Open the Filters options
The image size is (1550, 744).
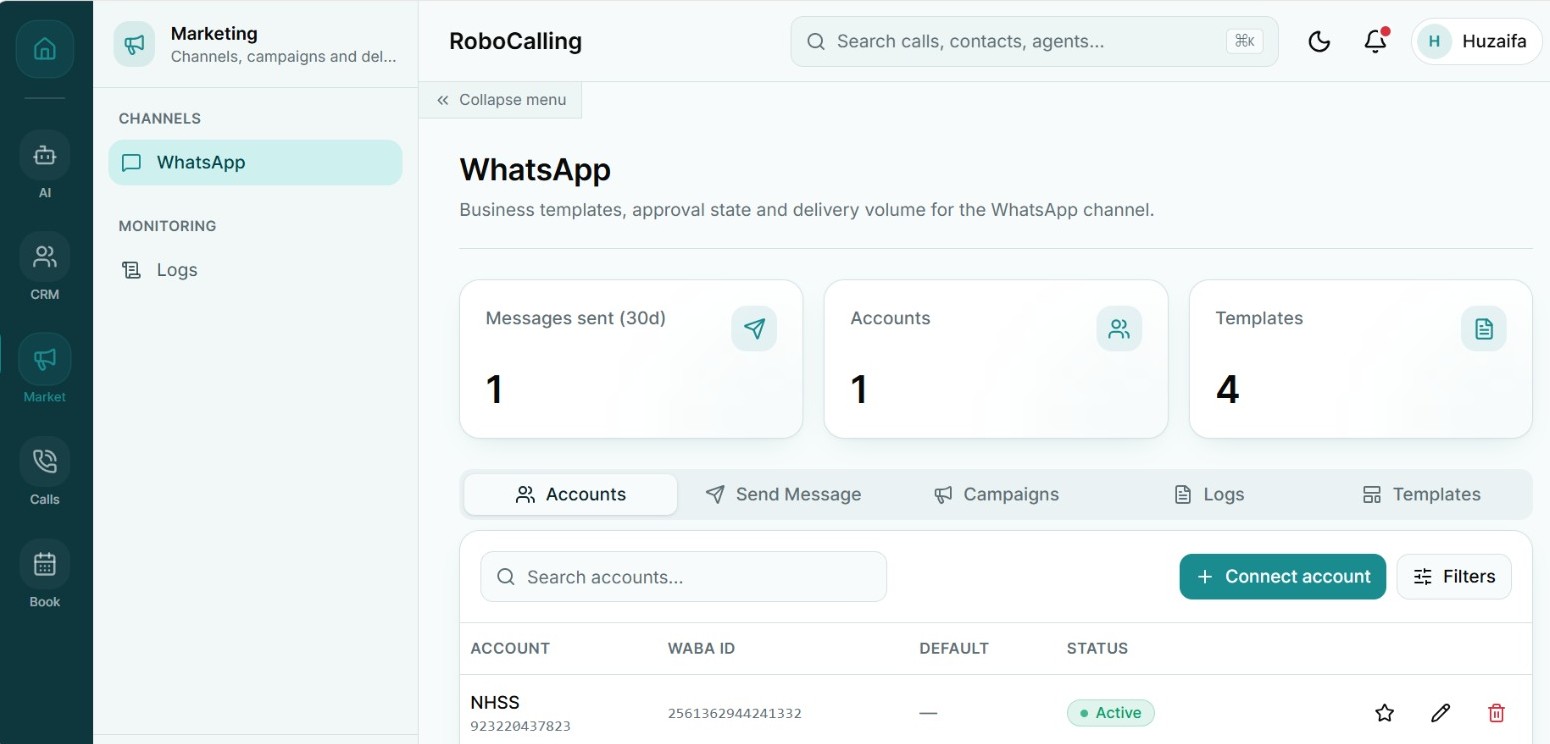pyautogui.click(x=1454, y=577)
